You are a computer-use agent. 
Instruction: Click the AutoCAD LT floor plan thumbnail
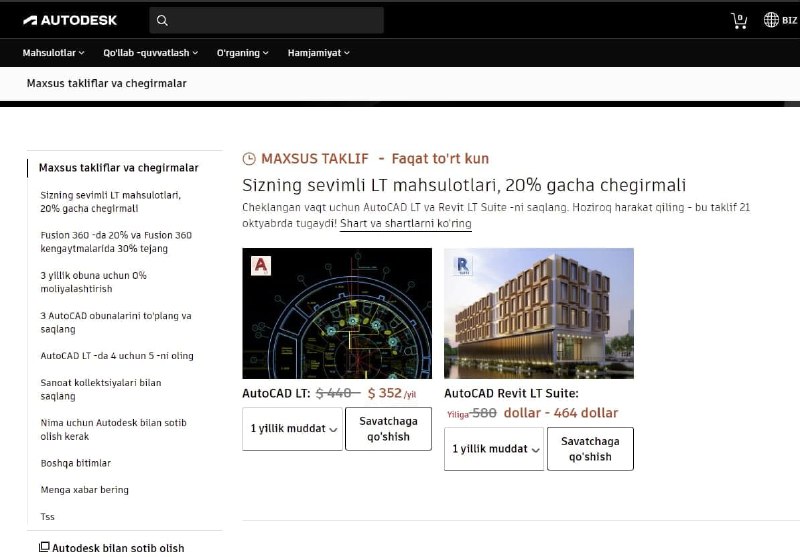pyautogui.click(x=337, y=313)
